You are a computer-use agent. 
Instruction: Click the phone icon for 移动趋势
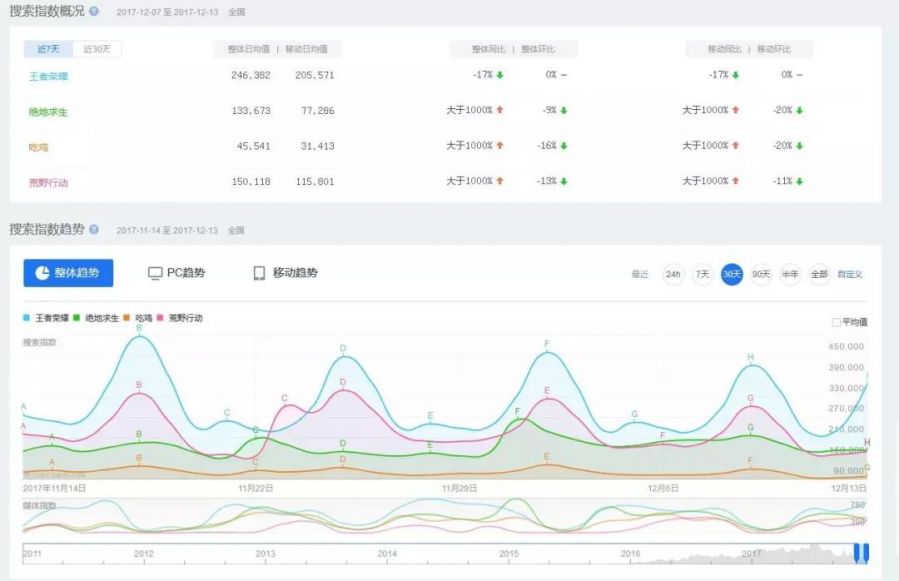tap(259, 273)
